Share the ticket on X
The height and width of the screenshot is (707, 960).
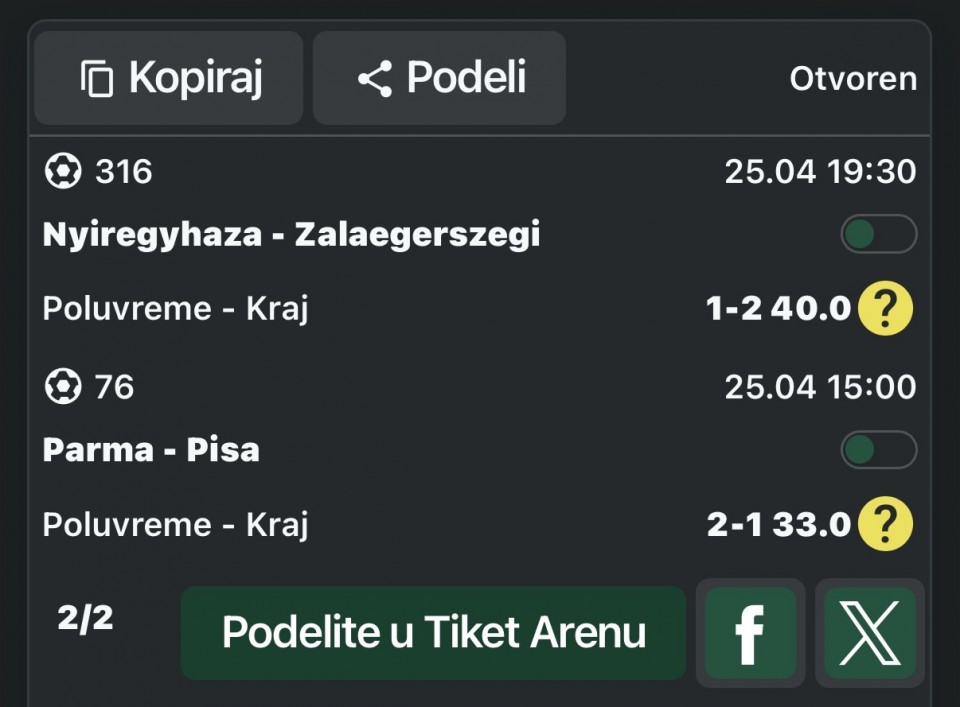(x=869, y=633)
